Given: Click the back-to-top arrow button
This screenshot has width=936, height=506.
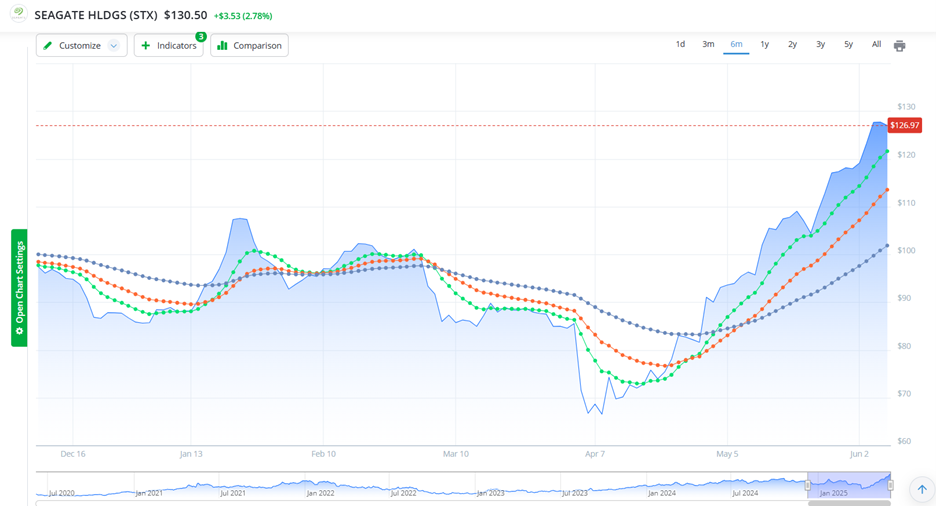Looking at the screenshot, I should [922, 489].
